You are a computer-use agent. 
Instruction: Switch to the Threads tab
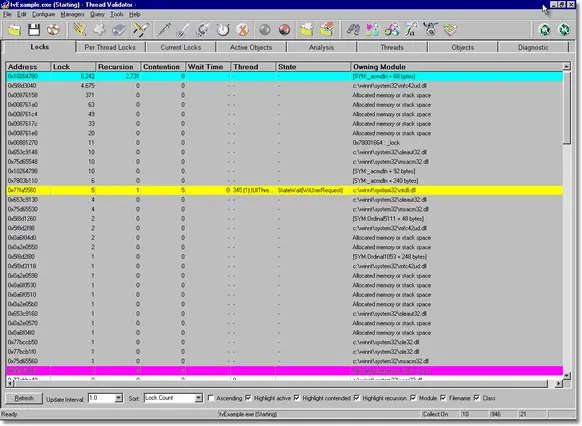[392, 47]
